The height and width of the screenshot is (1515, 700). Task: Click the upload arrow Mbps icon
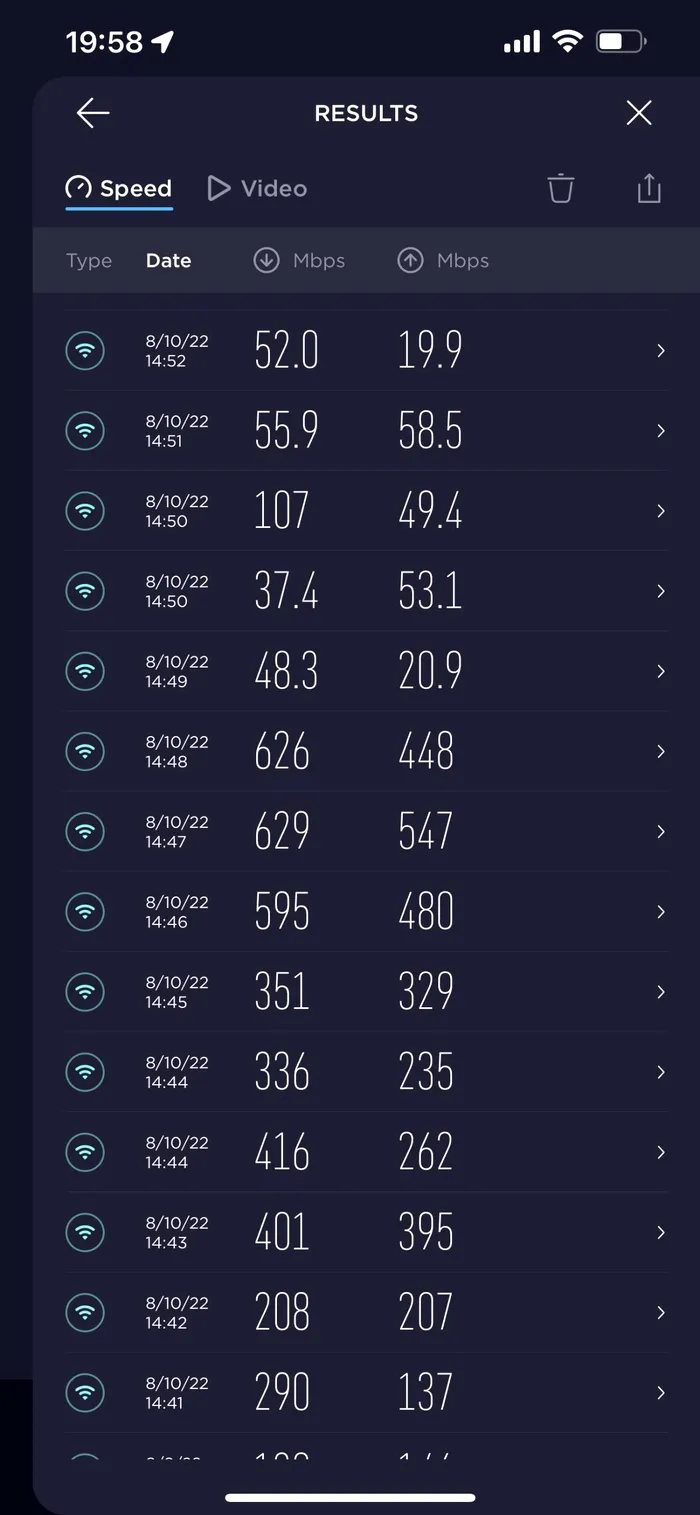pos(409,260)
